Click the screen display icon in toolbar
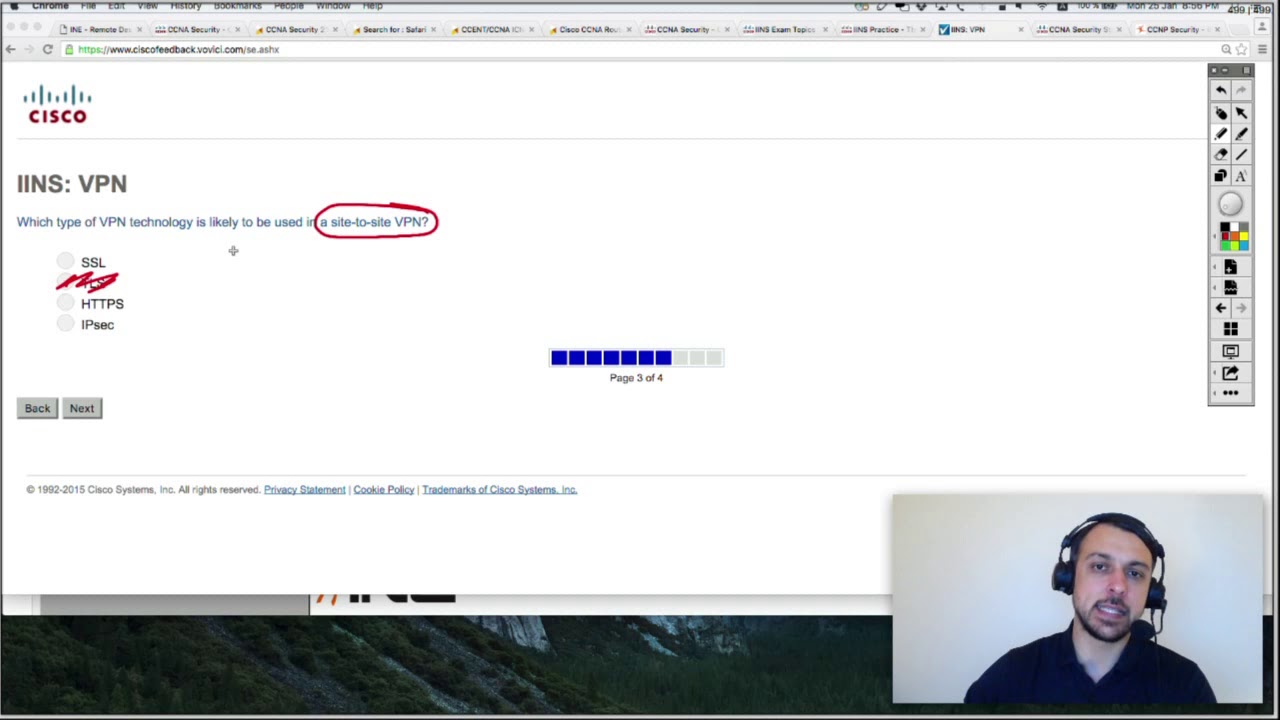The height and width of the screenshot is (720, 1280). tap(1231, 351)
